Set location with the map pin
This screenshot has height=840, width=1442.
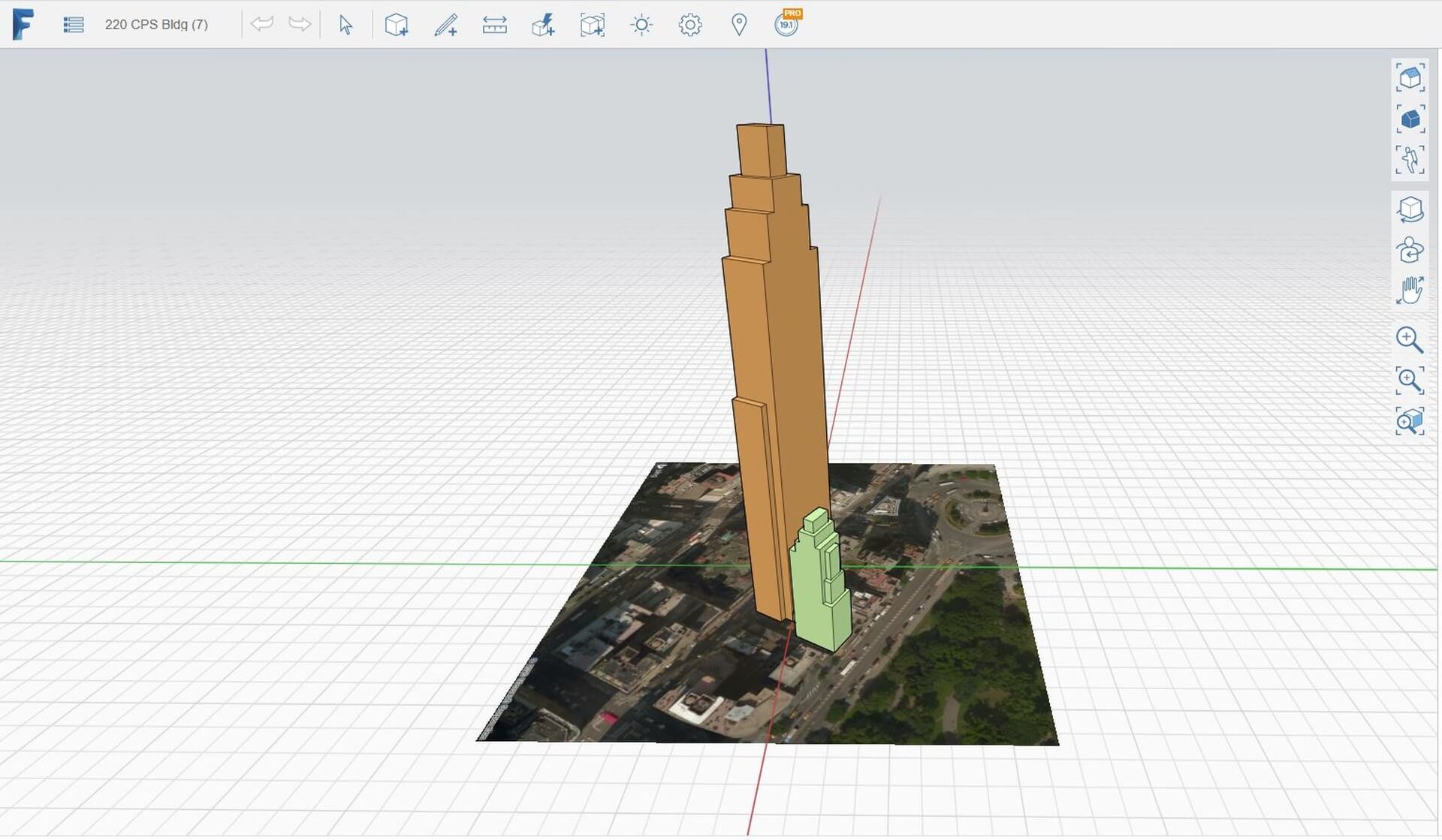[739, 25]
